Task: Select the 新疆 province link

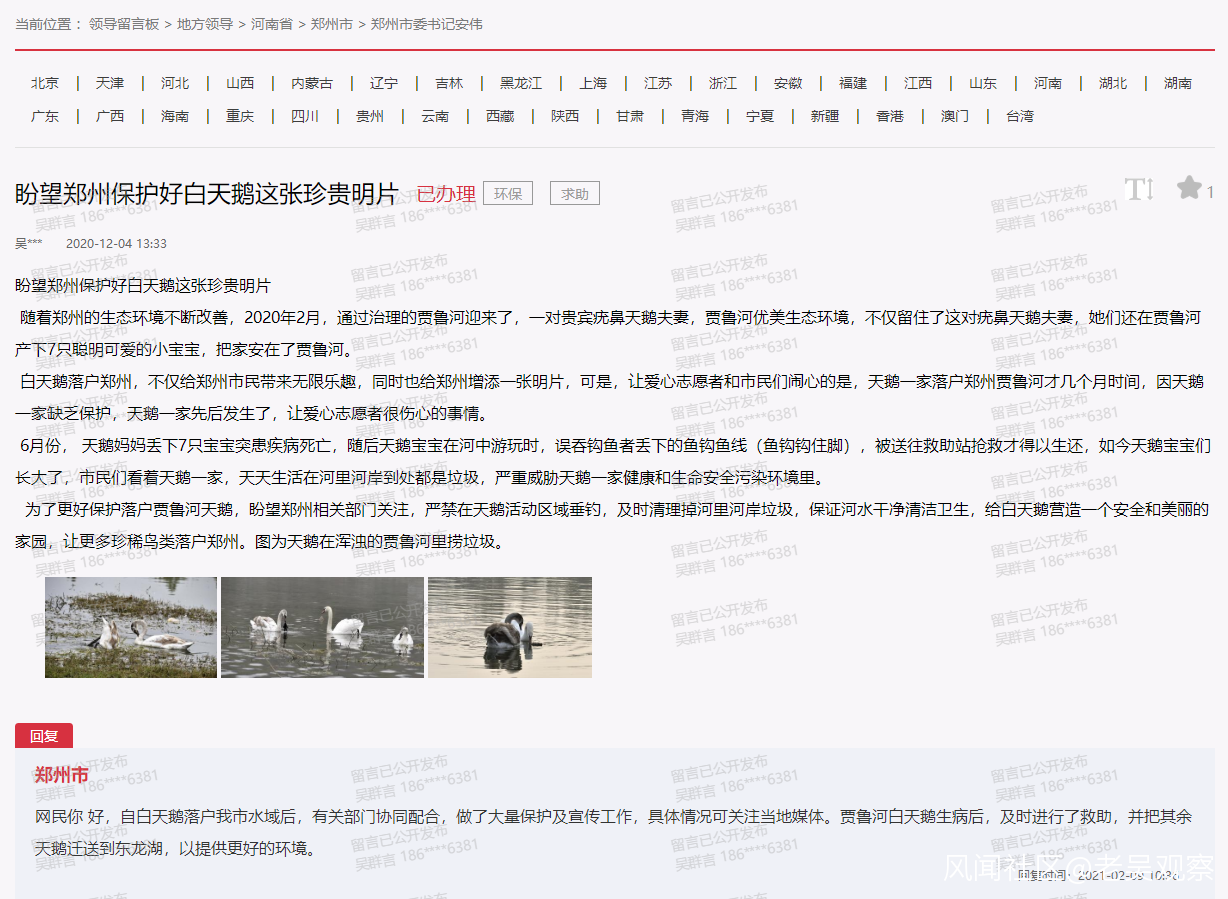Action: [825, 116]
